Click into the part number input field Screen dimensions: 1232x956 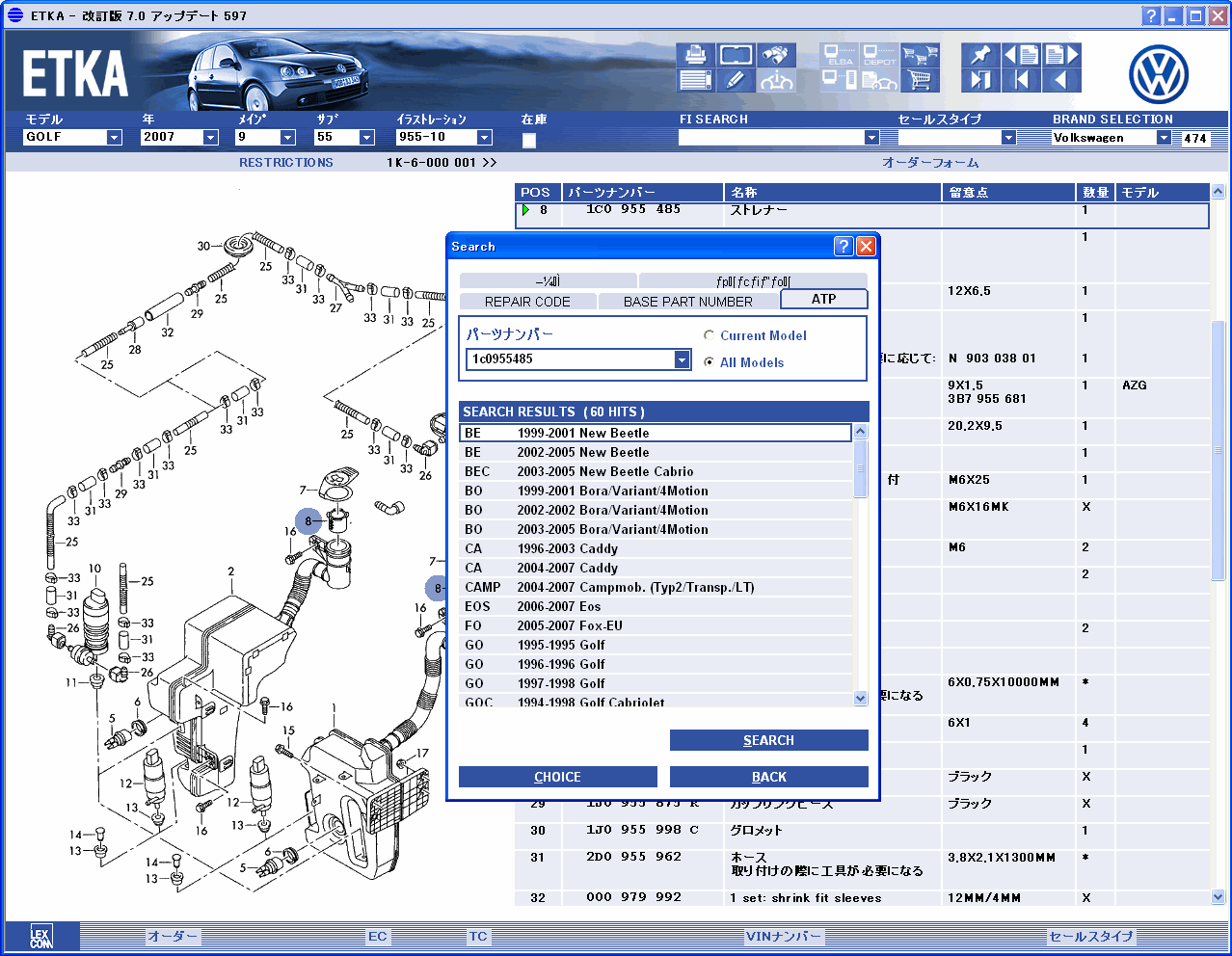click(x=571, y=359)
